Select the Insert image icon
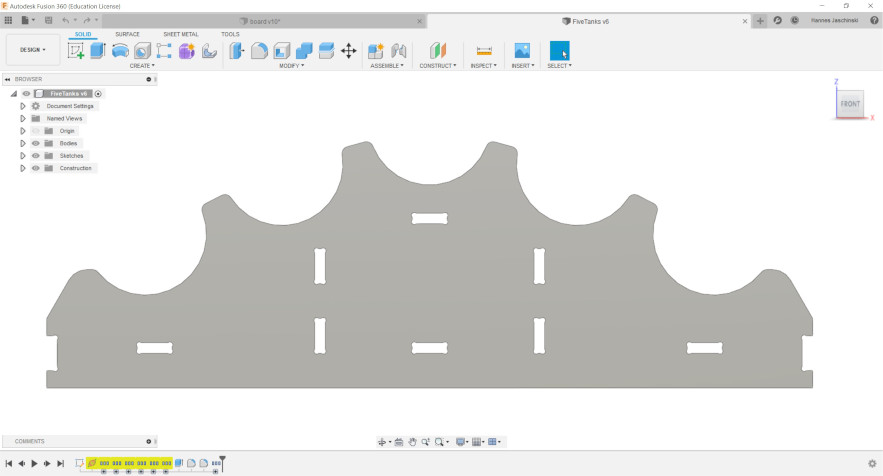883x476 pixels. click(x=522, y=51)
